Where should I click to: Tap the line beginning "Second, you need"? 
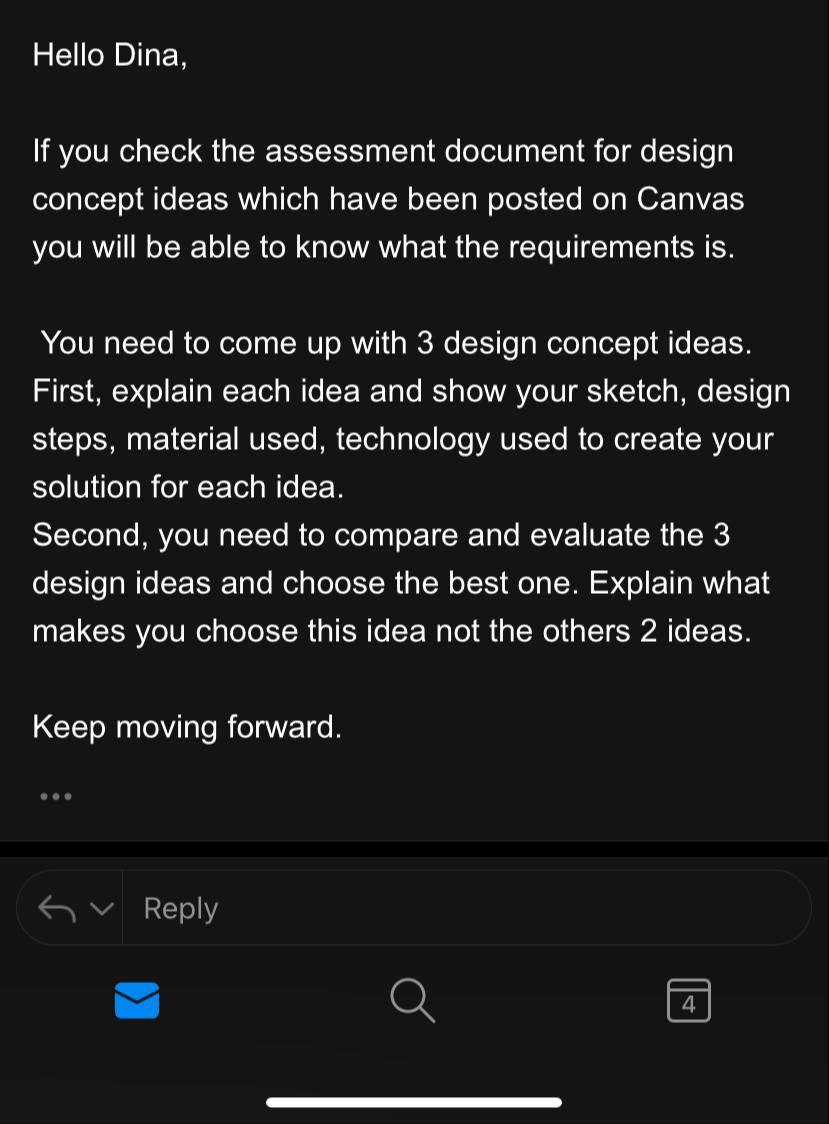(382, 535)
